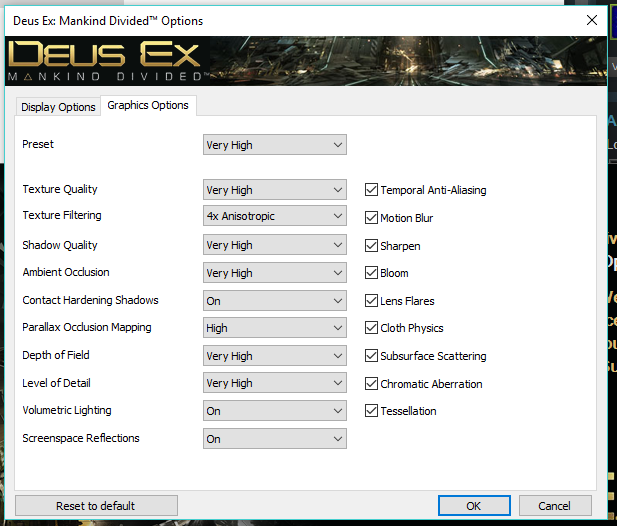Expand the Parallax Occlusion Mapping dropdown
Viewport: 617px width, 526px height.
(x=275, y=328)
